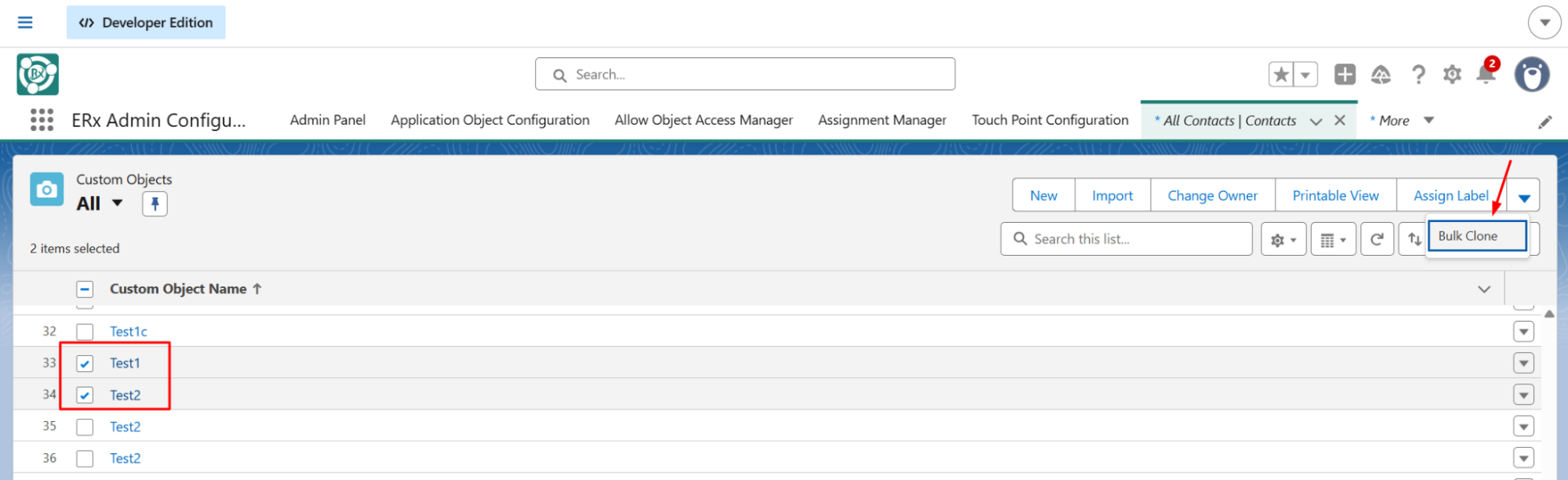1568x480 pixels.
Task: Click the edit navigation pencil icon
Action: (x=1544, y=122)
